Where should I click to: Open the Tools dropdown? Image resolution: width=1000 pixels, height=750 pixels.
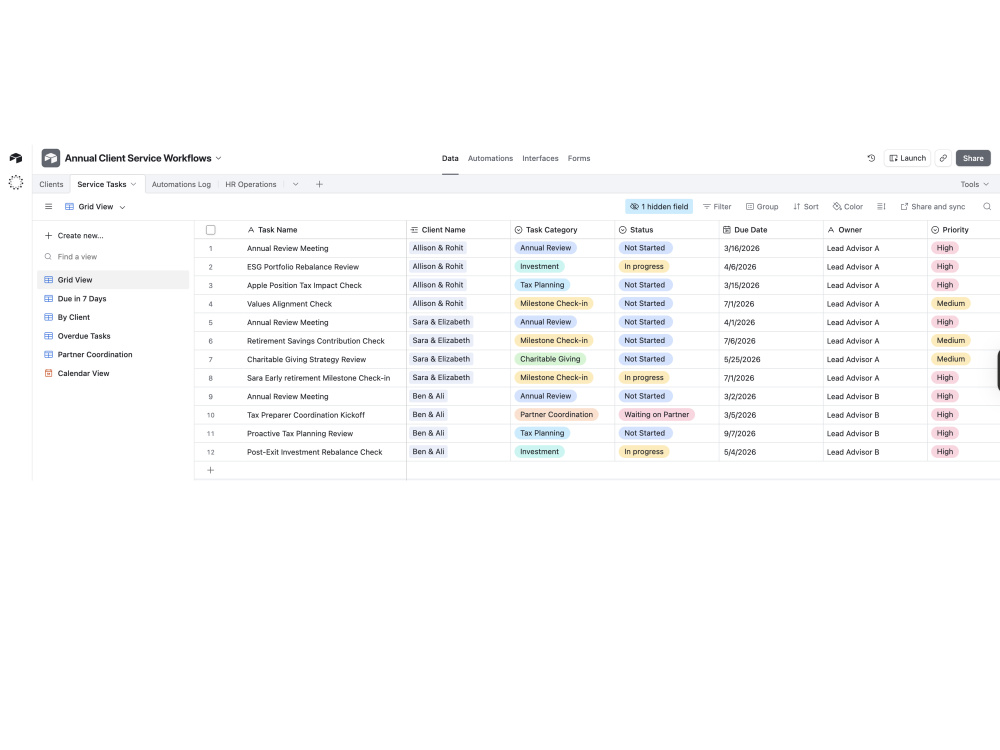point(974,184)
